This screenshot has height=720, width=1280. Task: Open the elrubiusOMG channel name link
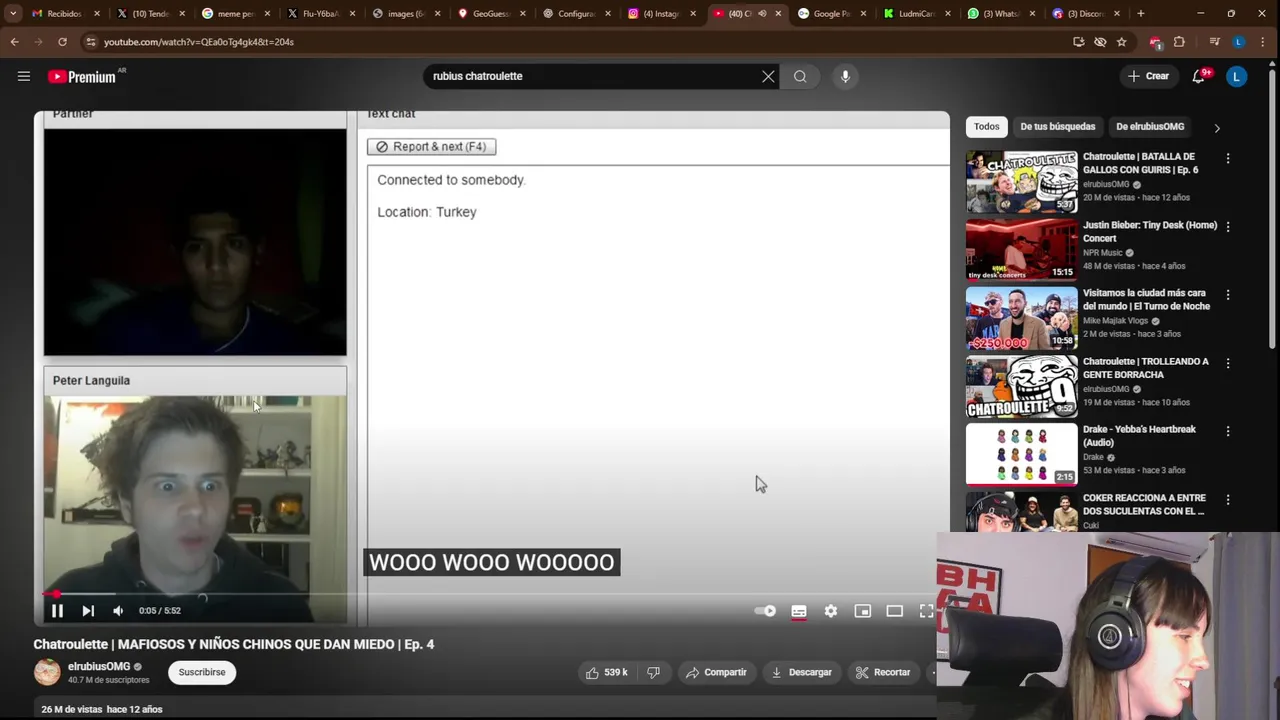pos(99,666)
